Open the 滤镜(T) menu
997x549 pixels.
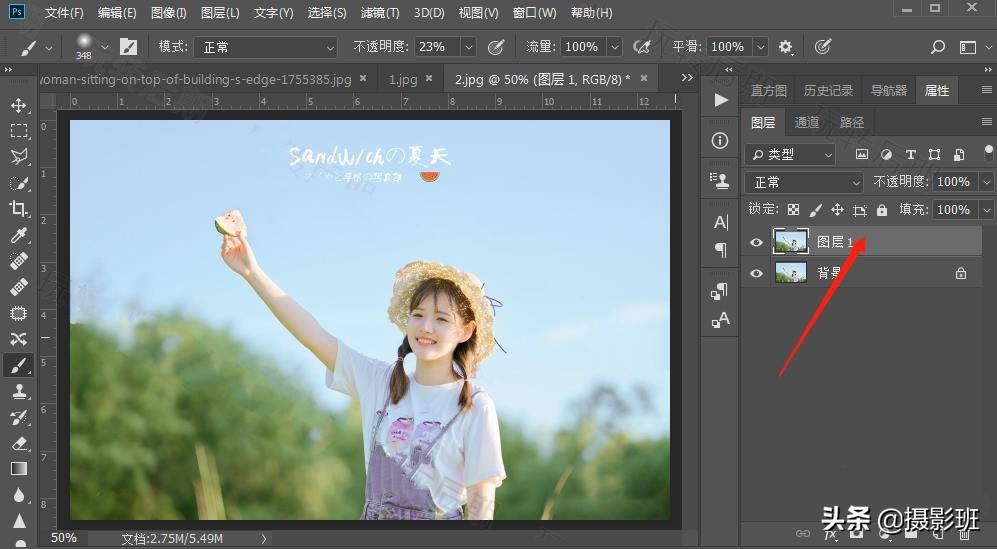click(x=378, y=13)
